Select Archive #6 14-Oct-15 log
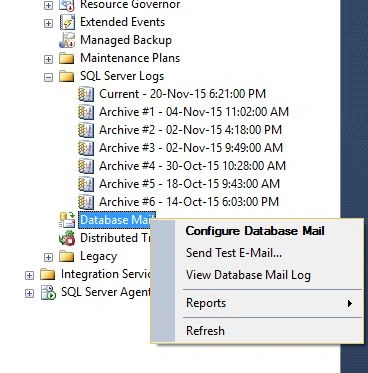The image size is (368, 373). tap(189, 202)
